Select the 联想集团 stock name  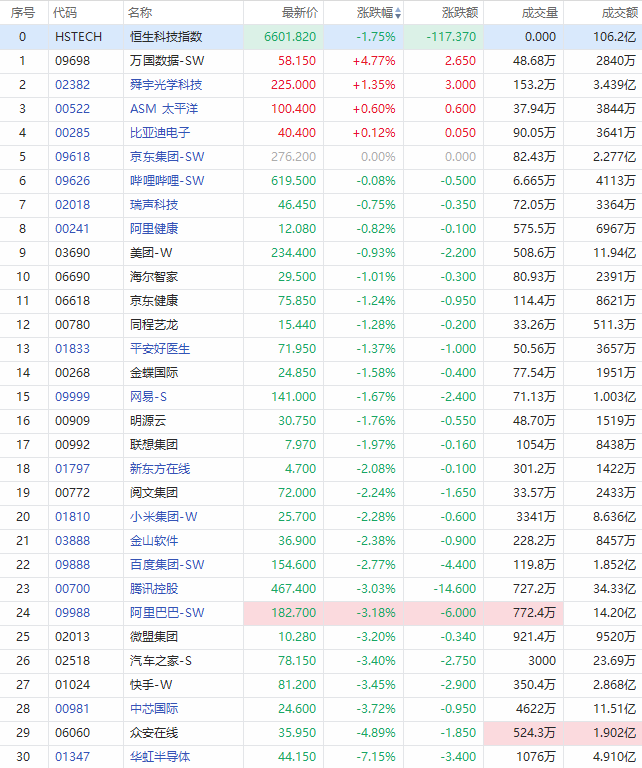154,445
